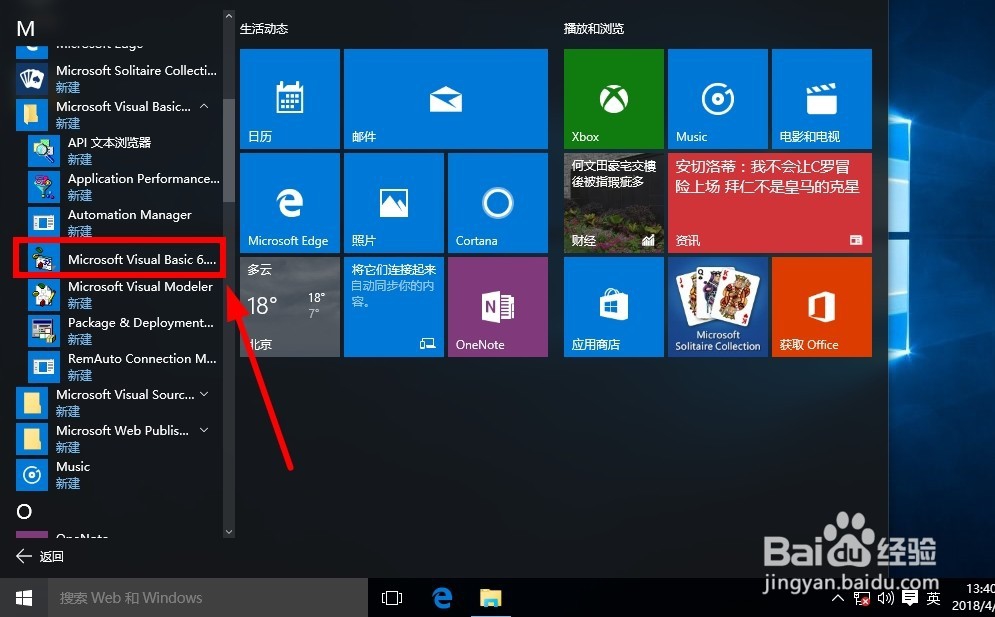Click the app list scrollbar down arrow
The height and width of the screenshot is (617, 995).
(x=229, y=532)
